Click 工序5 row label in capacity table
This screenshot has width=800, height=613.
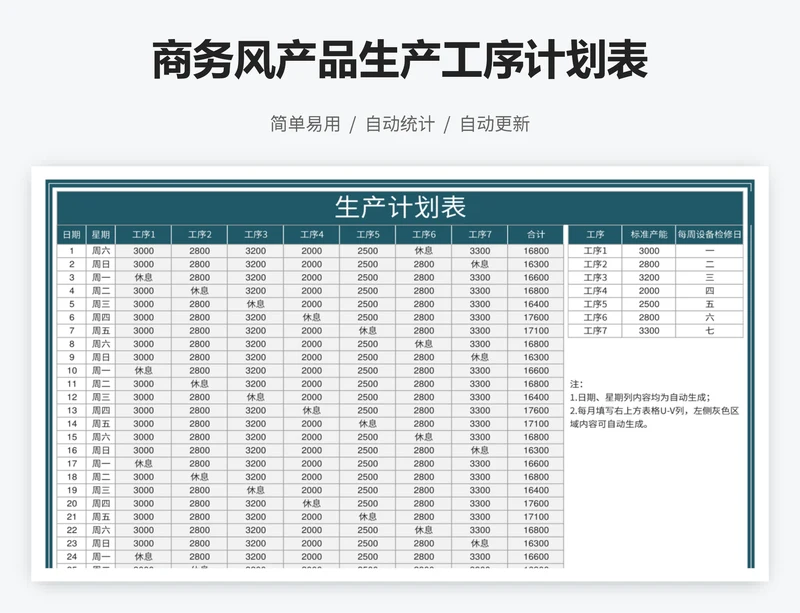(x=595, y=304)
